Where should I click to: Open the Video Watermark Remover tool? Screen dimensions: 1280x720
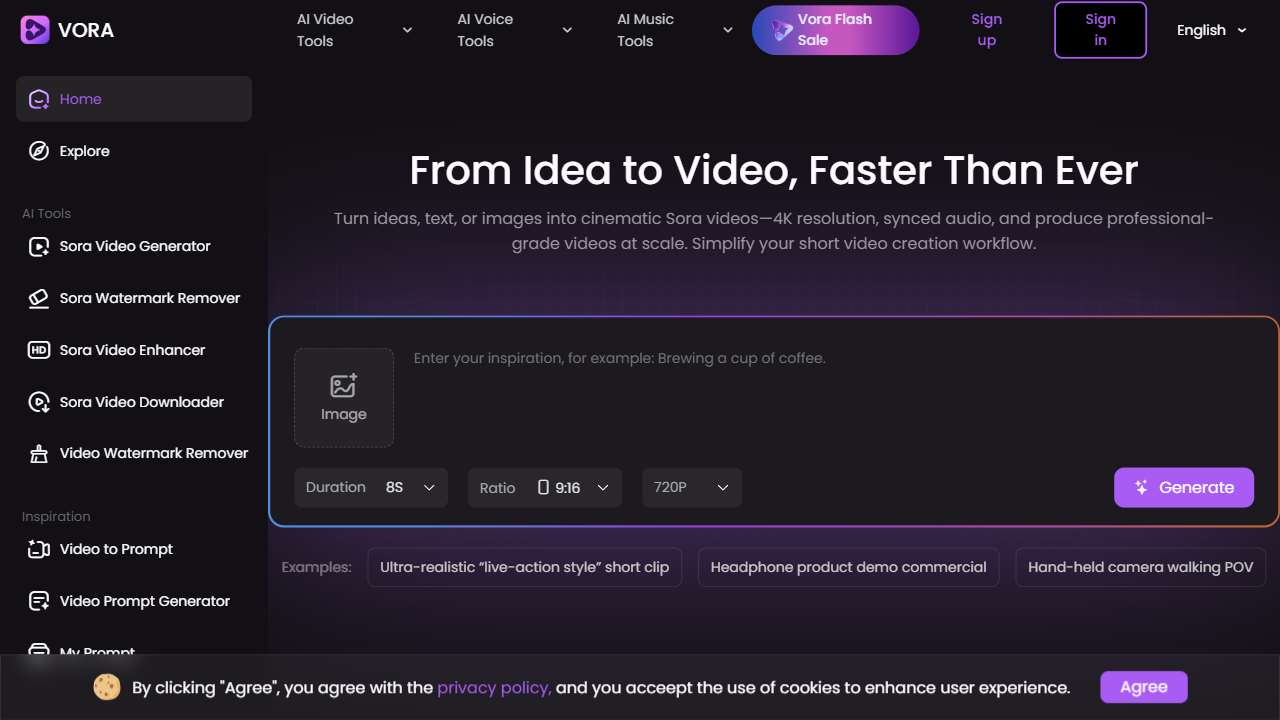click(x=153, y=453)
